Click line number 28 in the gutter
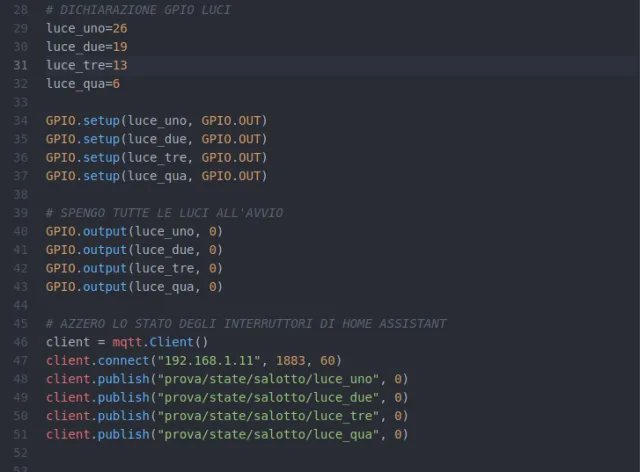This screenshot has height=472, width=640. pos(21,9)
